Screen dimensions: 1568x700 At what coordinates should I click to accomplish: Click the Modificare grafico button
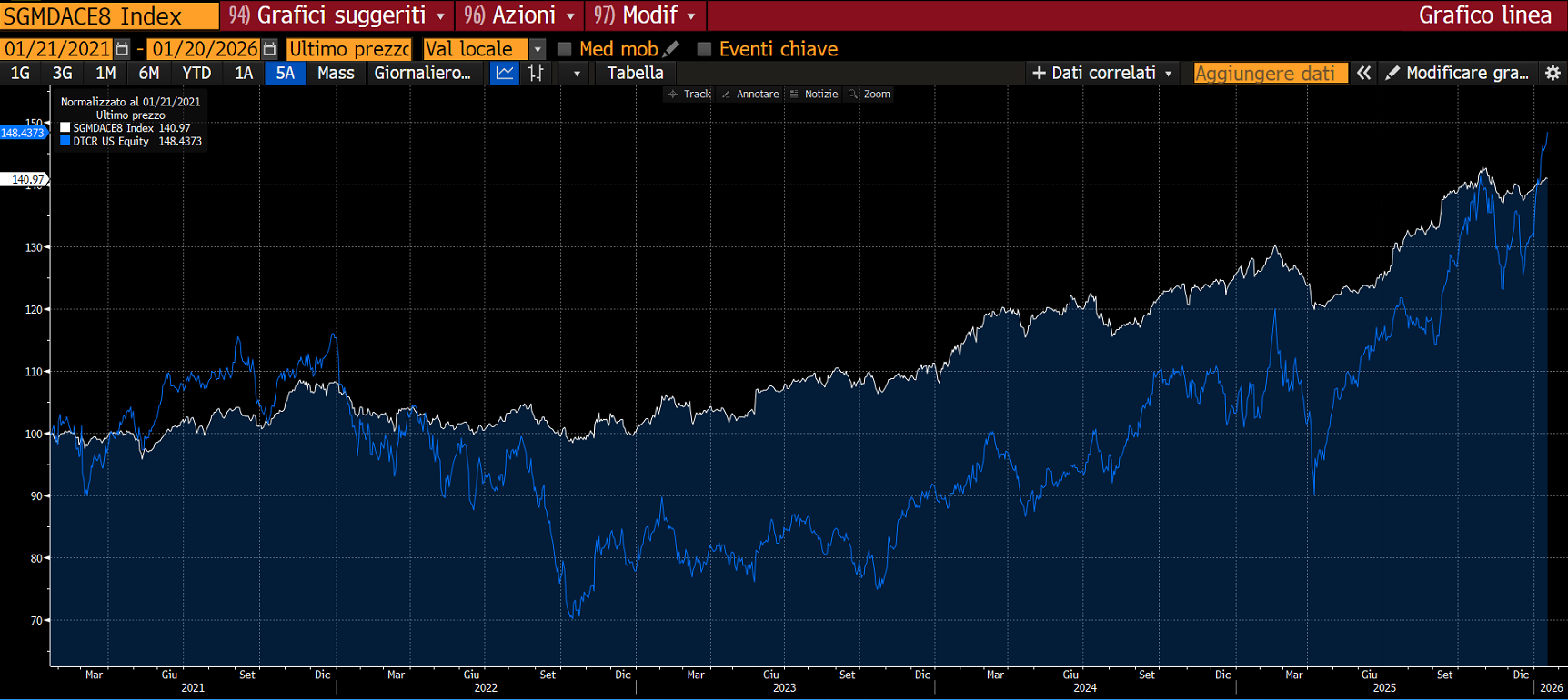click(1457, 73)
